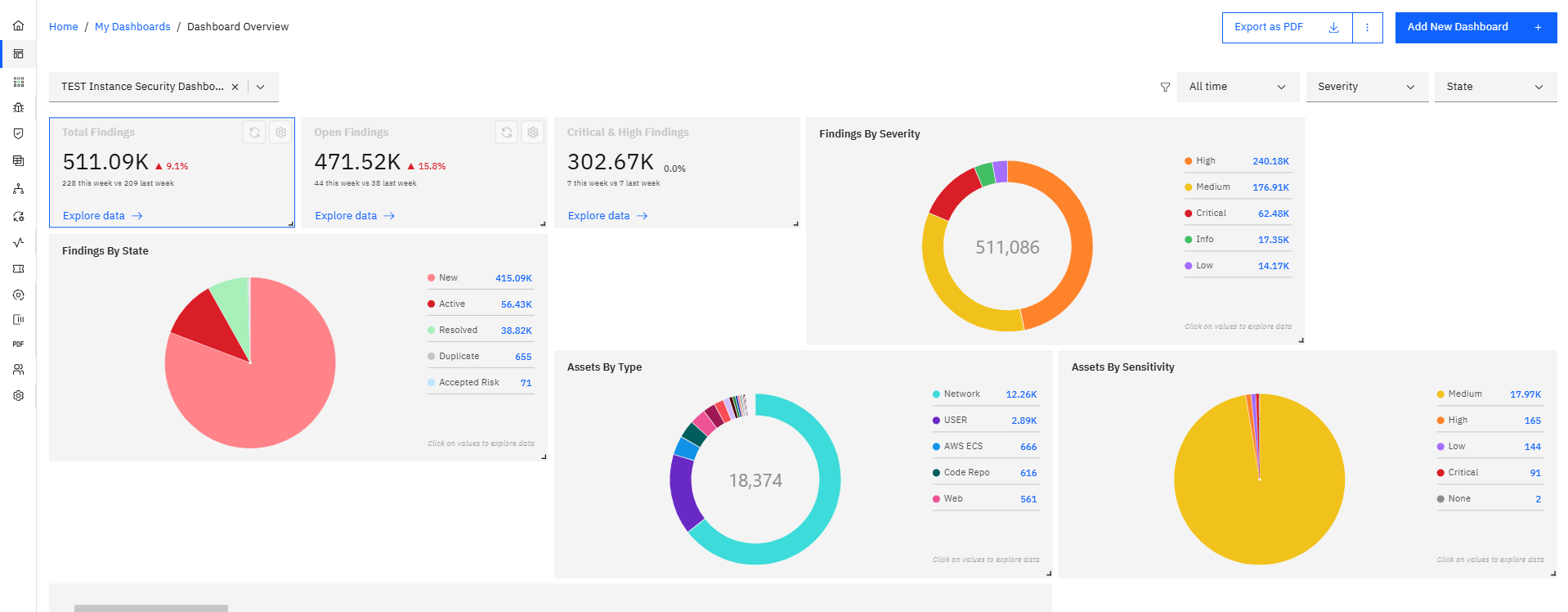The height and width of the screenshot is (612, 1568).
Task: Click the Critical severity value 62.48K
Action: pyautogui.click(x=1274, y=214)
